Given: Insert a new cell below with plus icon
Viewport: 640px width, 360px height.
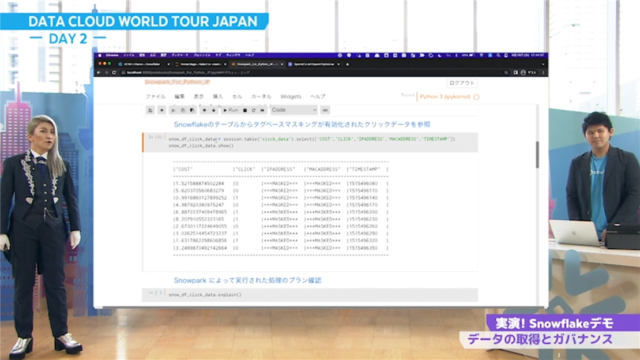Looking at the screenshot, I should (162, 110).
